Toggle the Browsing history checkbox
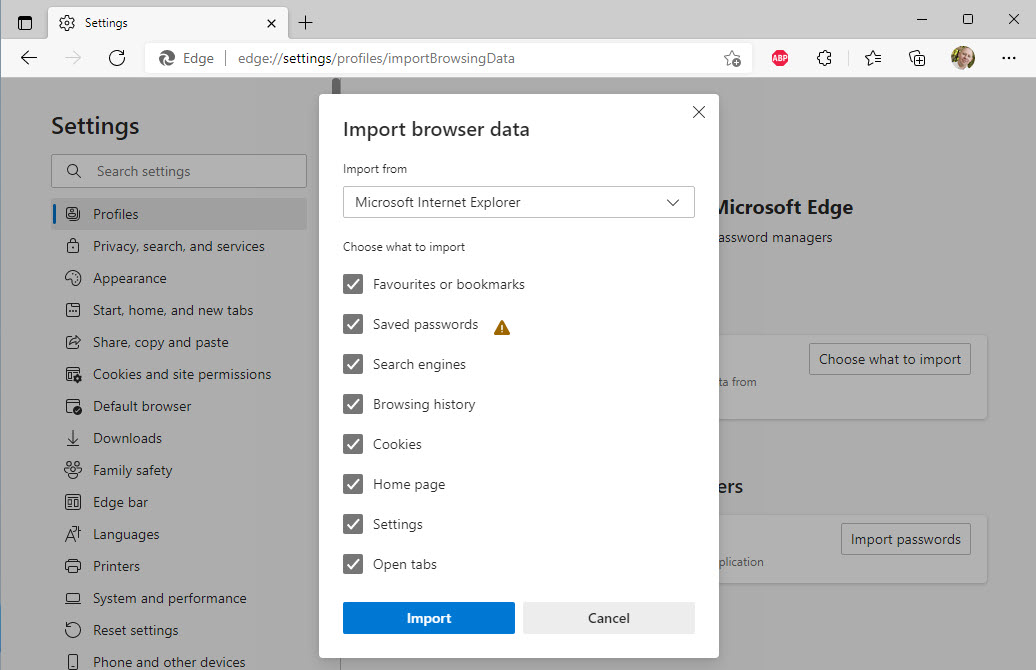The width and height of the screenshot is (1036, 670). click(x=353, y=404)
